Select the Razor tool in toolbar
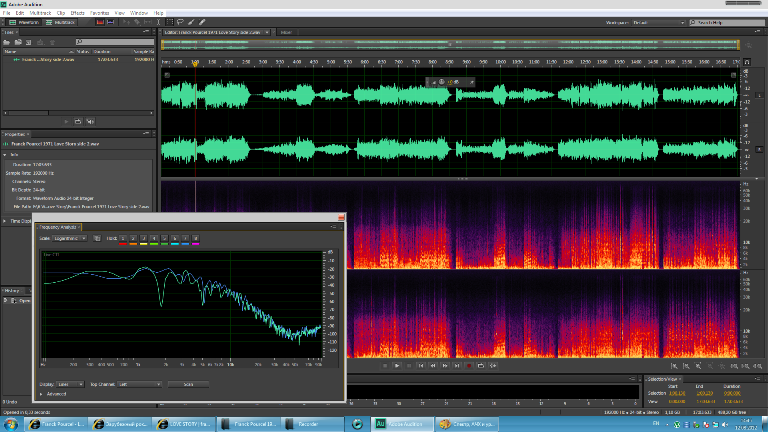The image size is (768, 432). [137, 22]
